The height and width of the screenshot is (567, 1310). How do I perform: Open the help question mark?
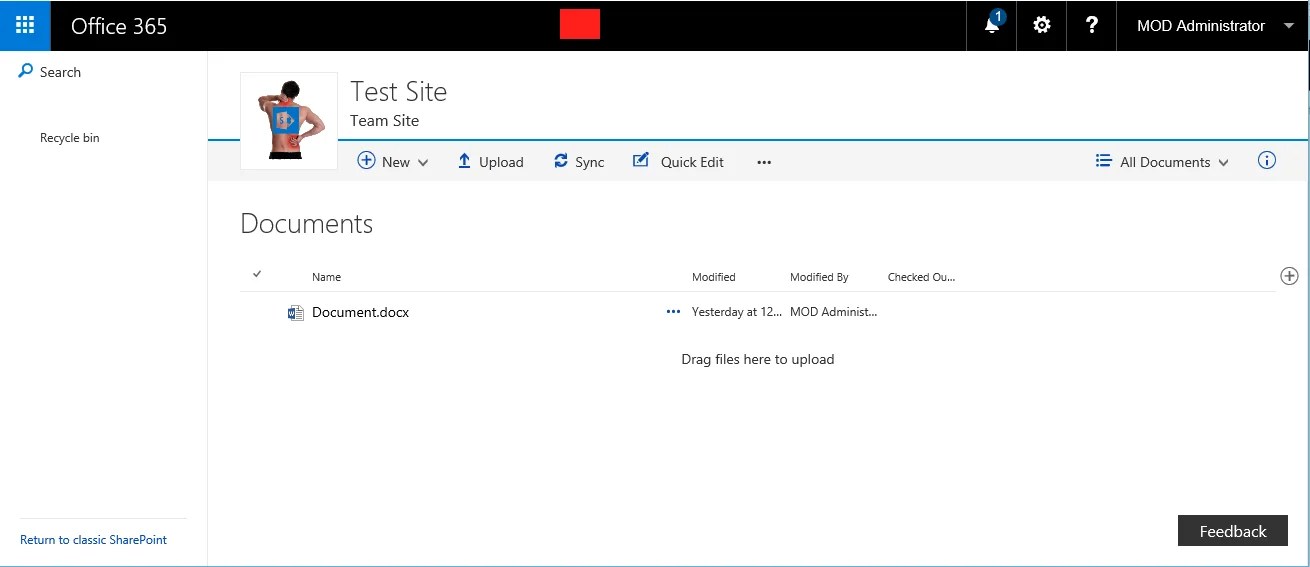[1092, 25]
